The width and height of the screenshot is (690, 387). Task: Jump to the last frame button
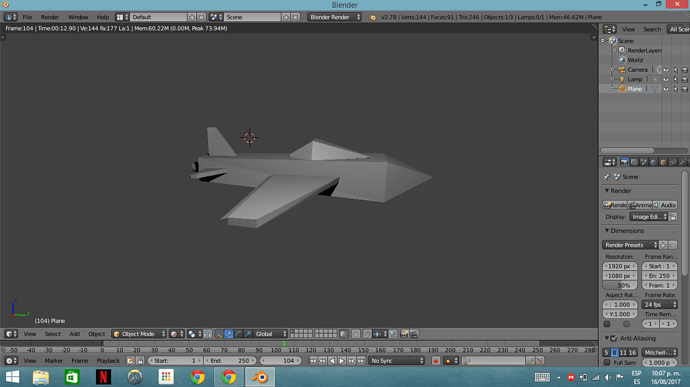click(x=361, y=361)
